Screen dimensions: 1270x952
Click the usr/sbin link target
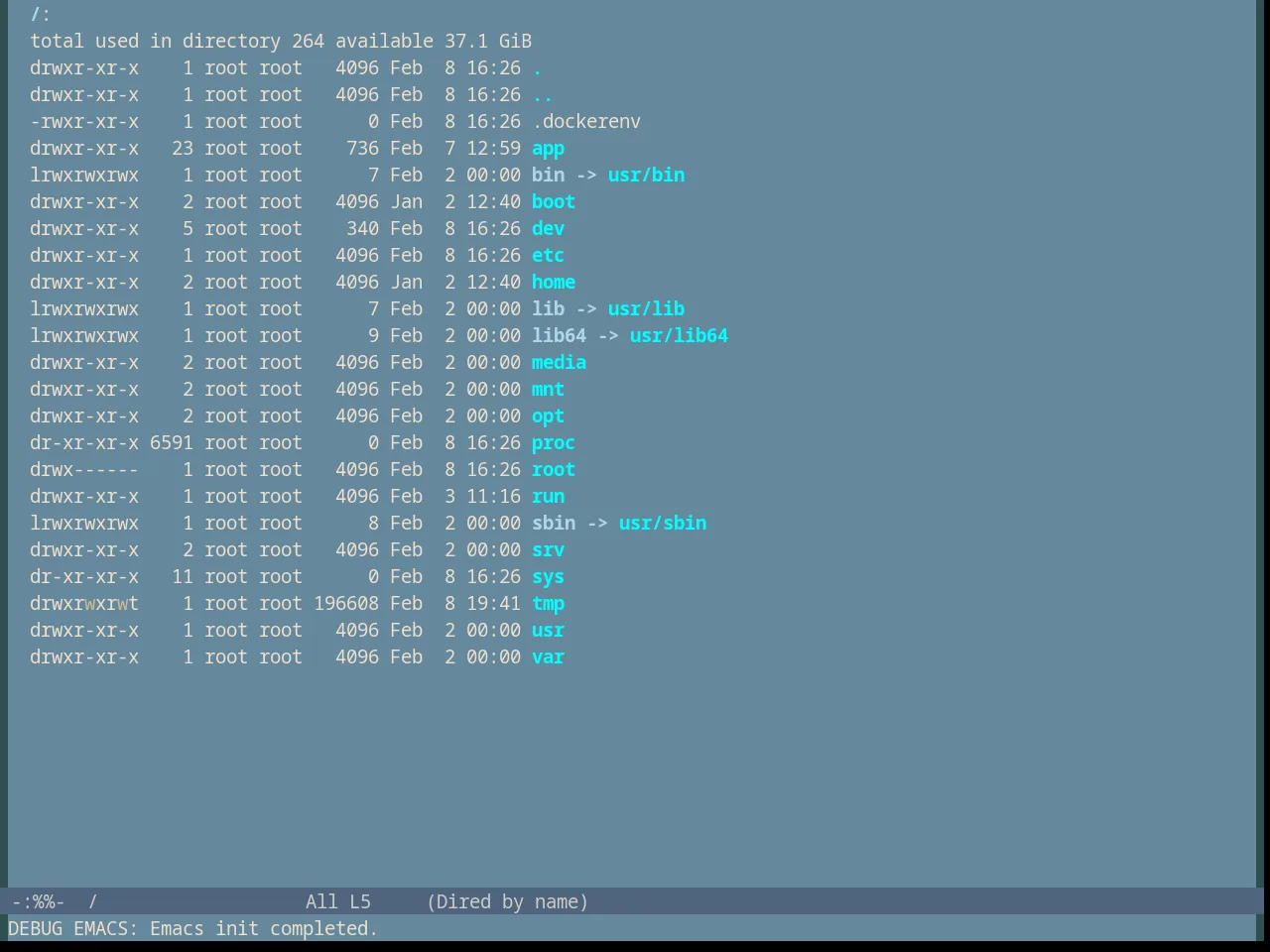[x=663, y=524]
